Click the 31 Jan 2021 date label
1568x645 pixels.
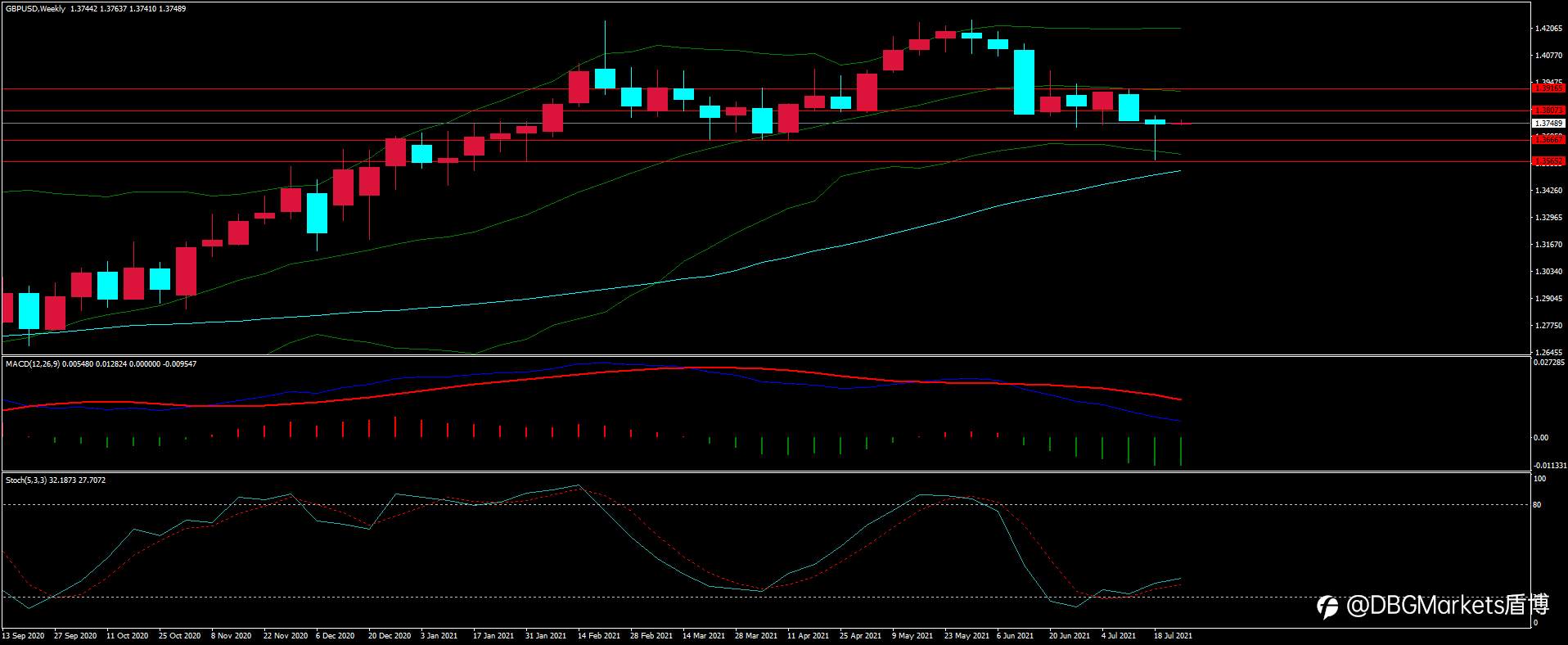(546, 636)
